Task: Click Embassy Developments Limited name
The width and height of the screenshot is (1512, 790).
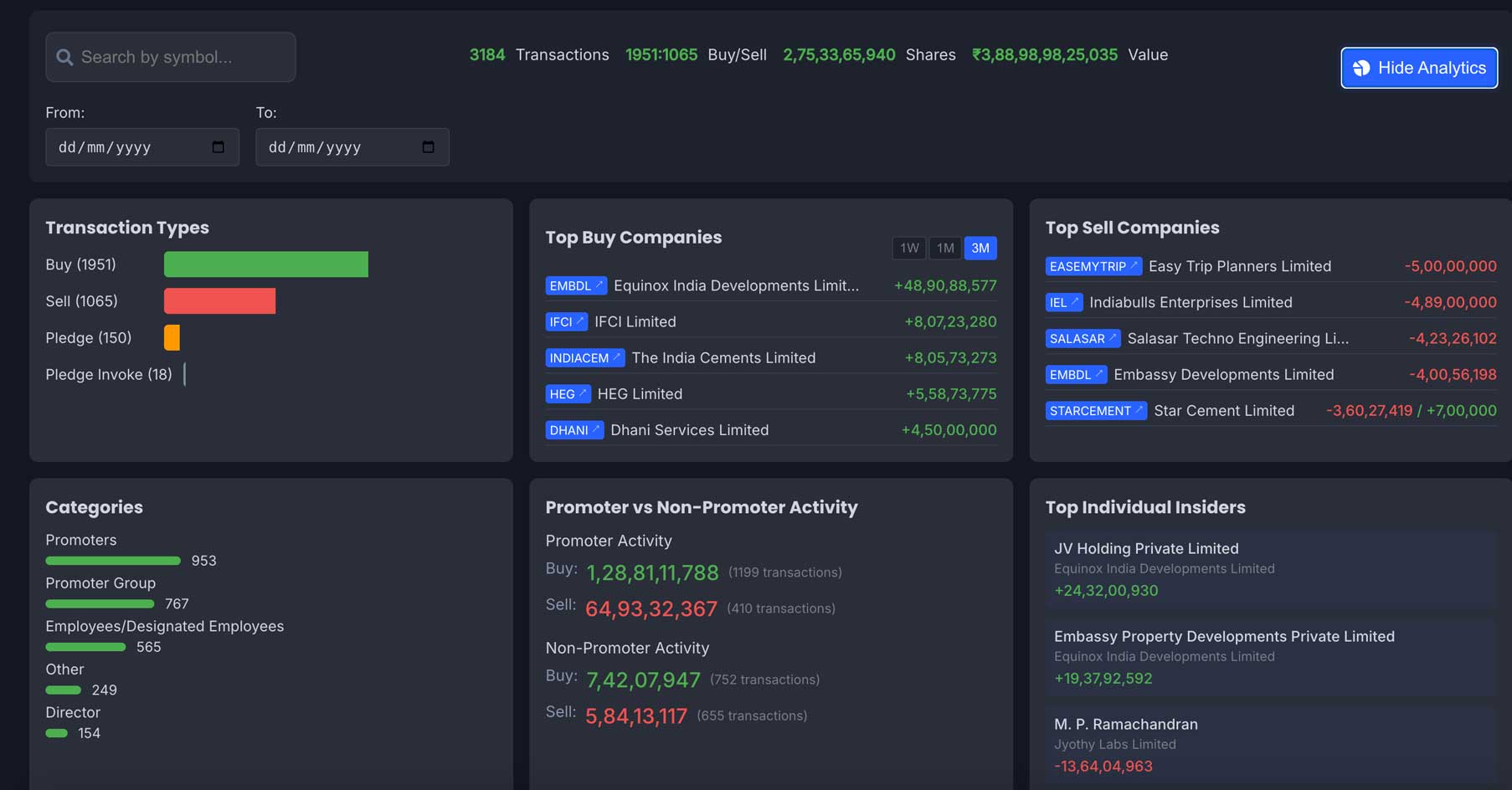Action: click(x=1224, y=374)
